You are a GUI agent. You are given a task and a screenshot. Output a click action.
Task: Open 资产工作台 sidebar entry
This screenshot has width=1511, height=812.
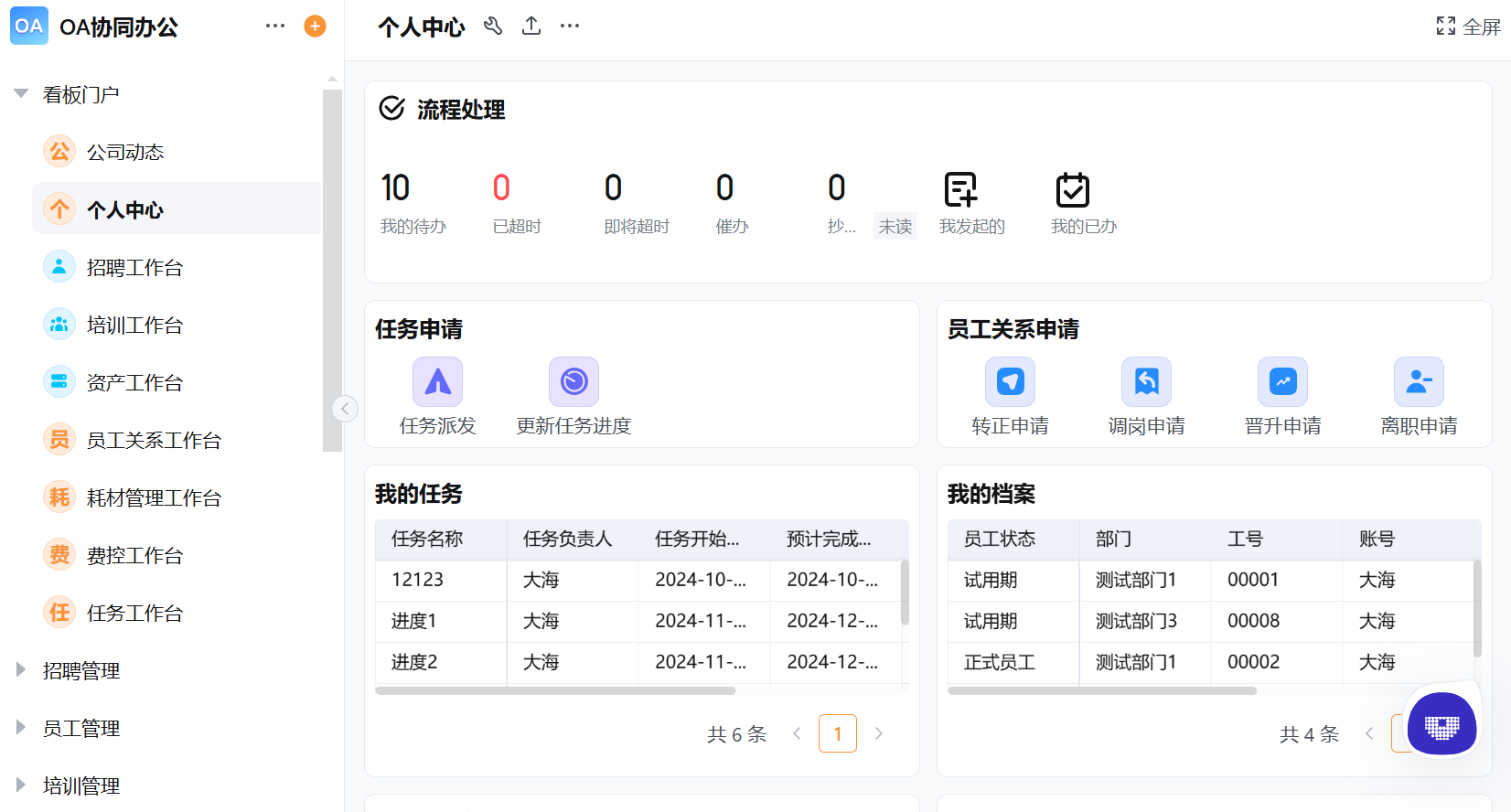click(177, 382)
